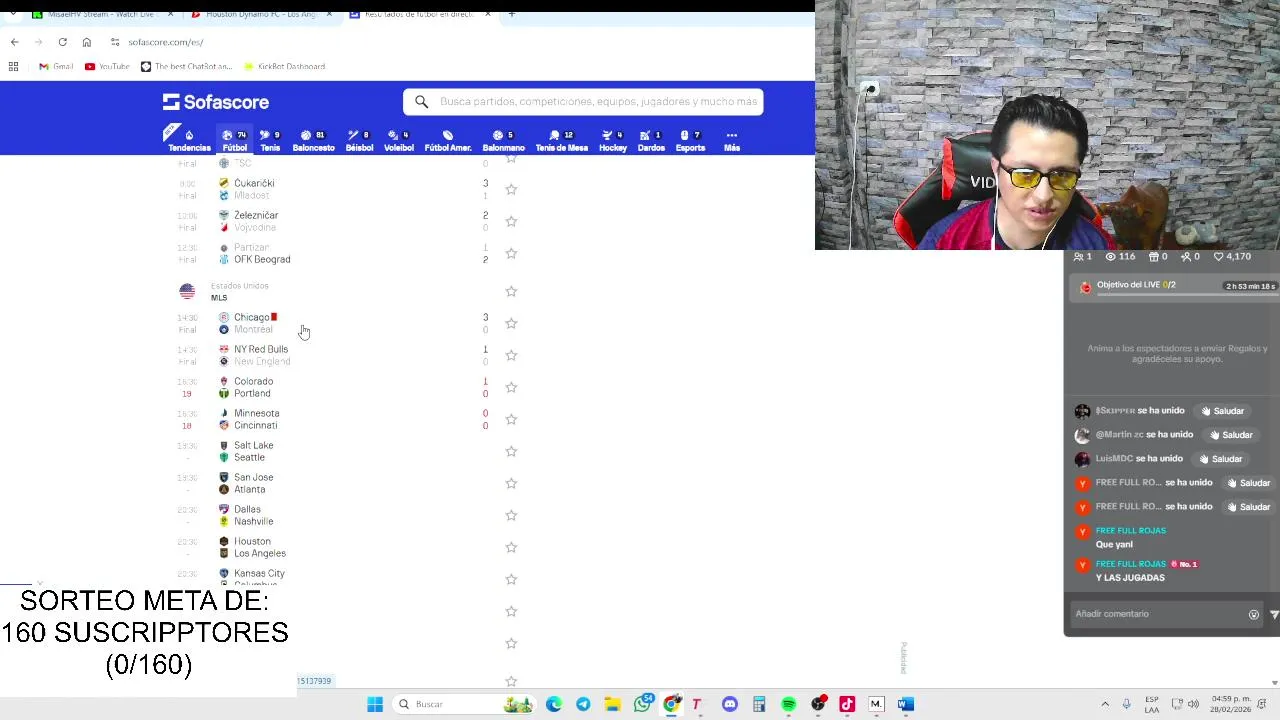Image resolution: width=1280 pixels, height=720 pixels.
Task: Favorite the Čukarički vs Mladost match
Action: click(x=511, y=189)
